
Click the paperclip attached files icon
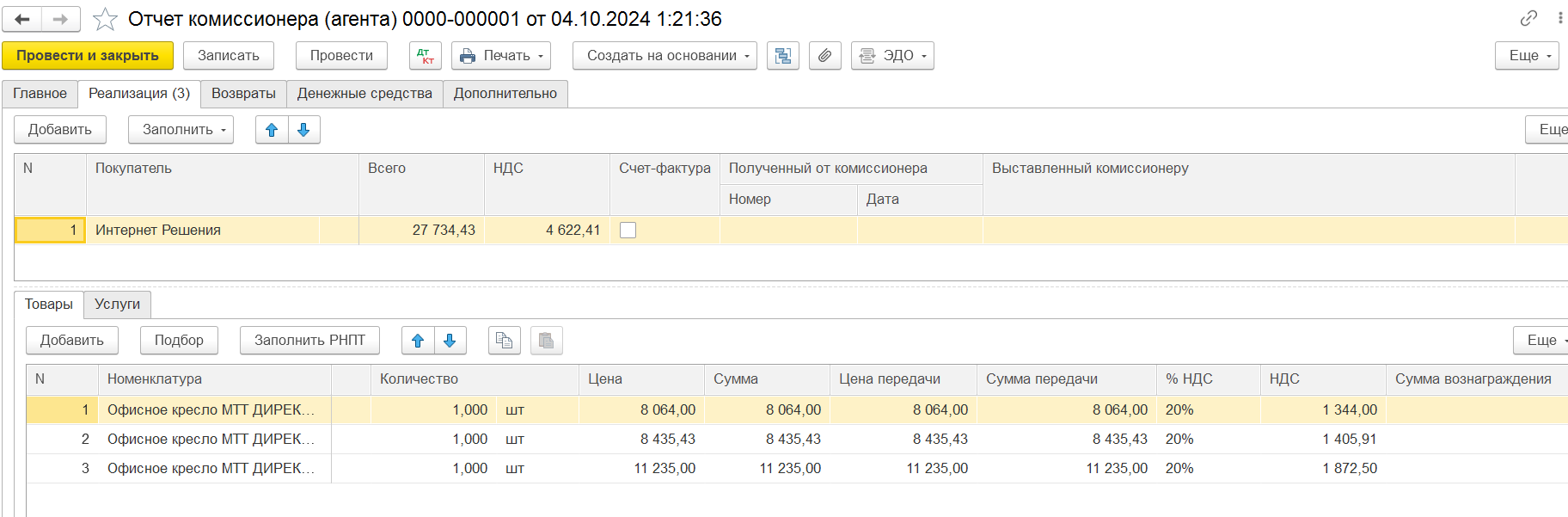tap(824, 56)
